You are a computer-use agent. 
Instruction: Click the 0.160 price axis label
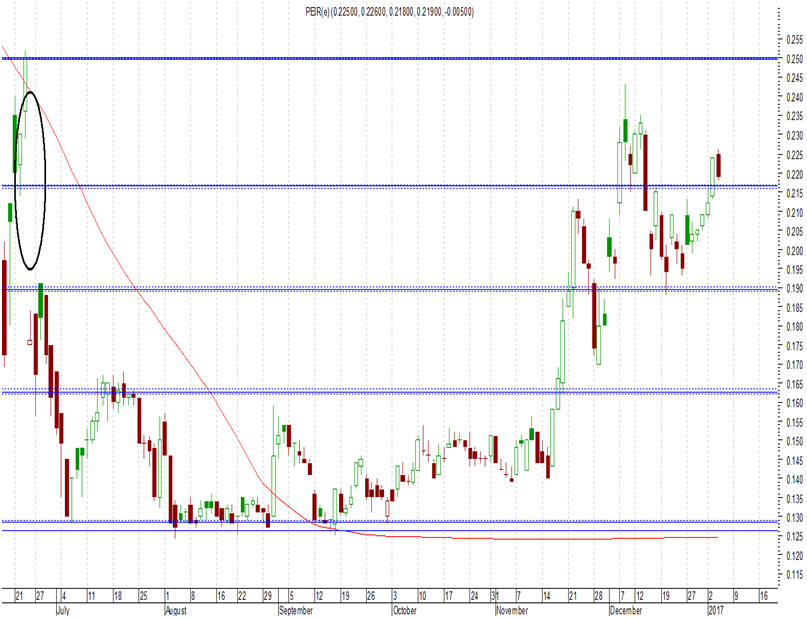795,403
